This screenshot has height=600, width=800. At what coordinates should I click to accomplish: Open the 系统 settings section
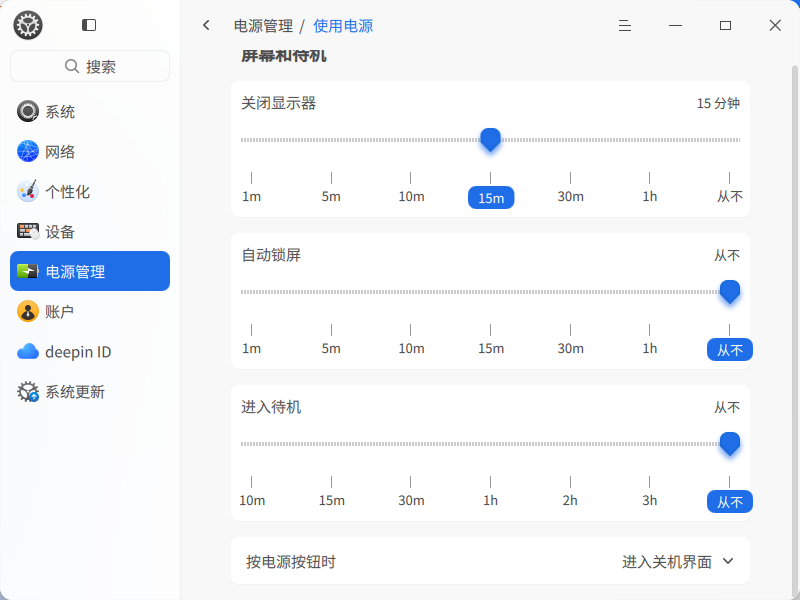point(90,111)
